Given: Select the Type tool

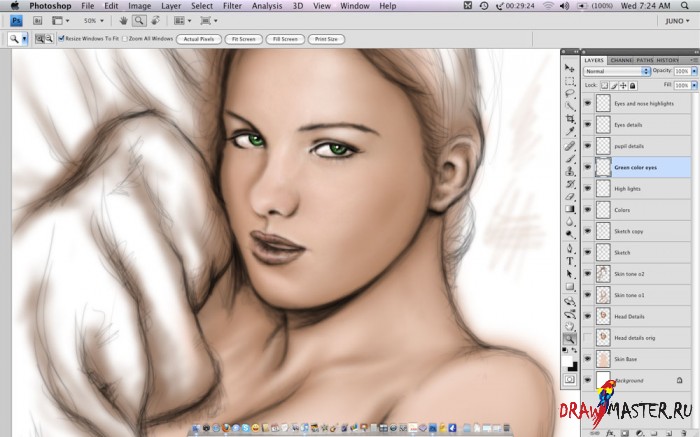Looking at the screenshot, I should tap(570, 261).
